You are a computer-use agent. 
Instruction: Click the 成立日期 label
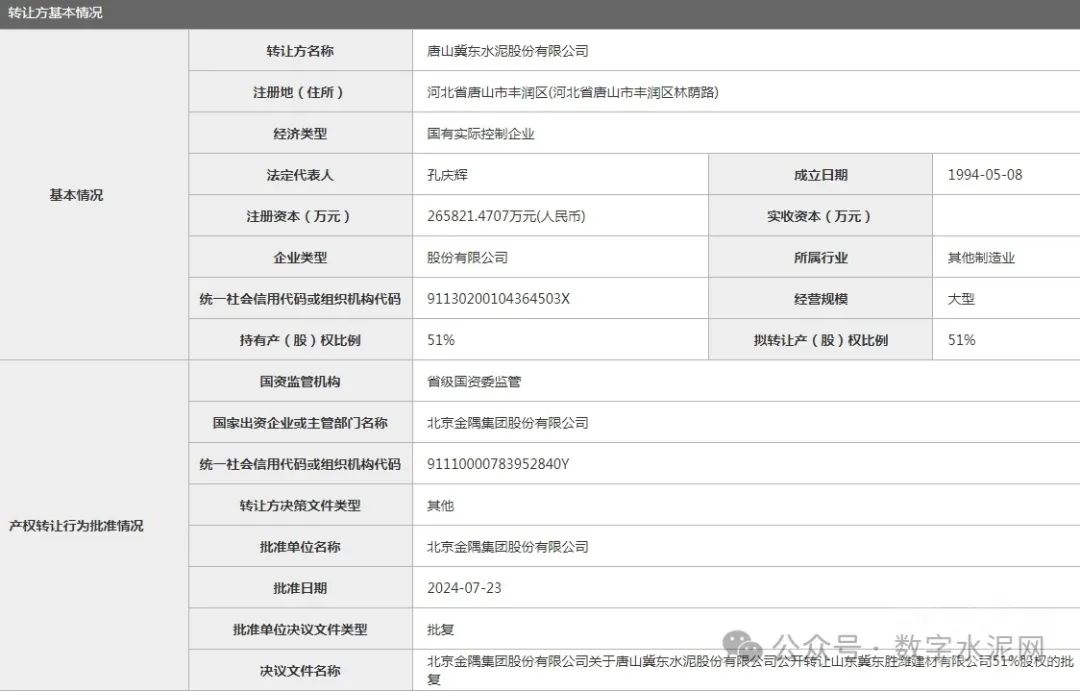pyautogui.click(x=820, y=175)
